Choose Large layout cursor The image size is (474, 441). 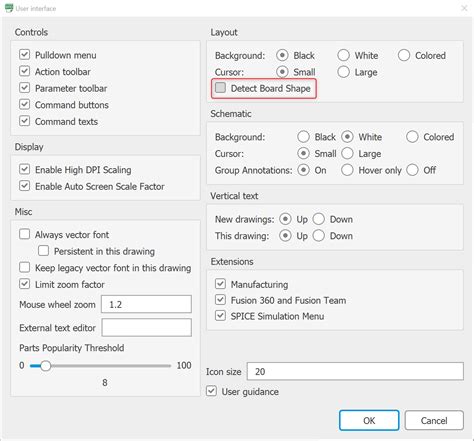[x=343, y=72]
